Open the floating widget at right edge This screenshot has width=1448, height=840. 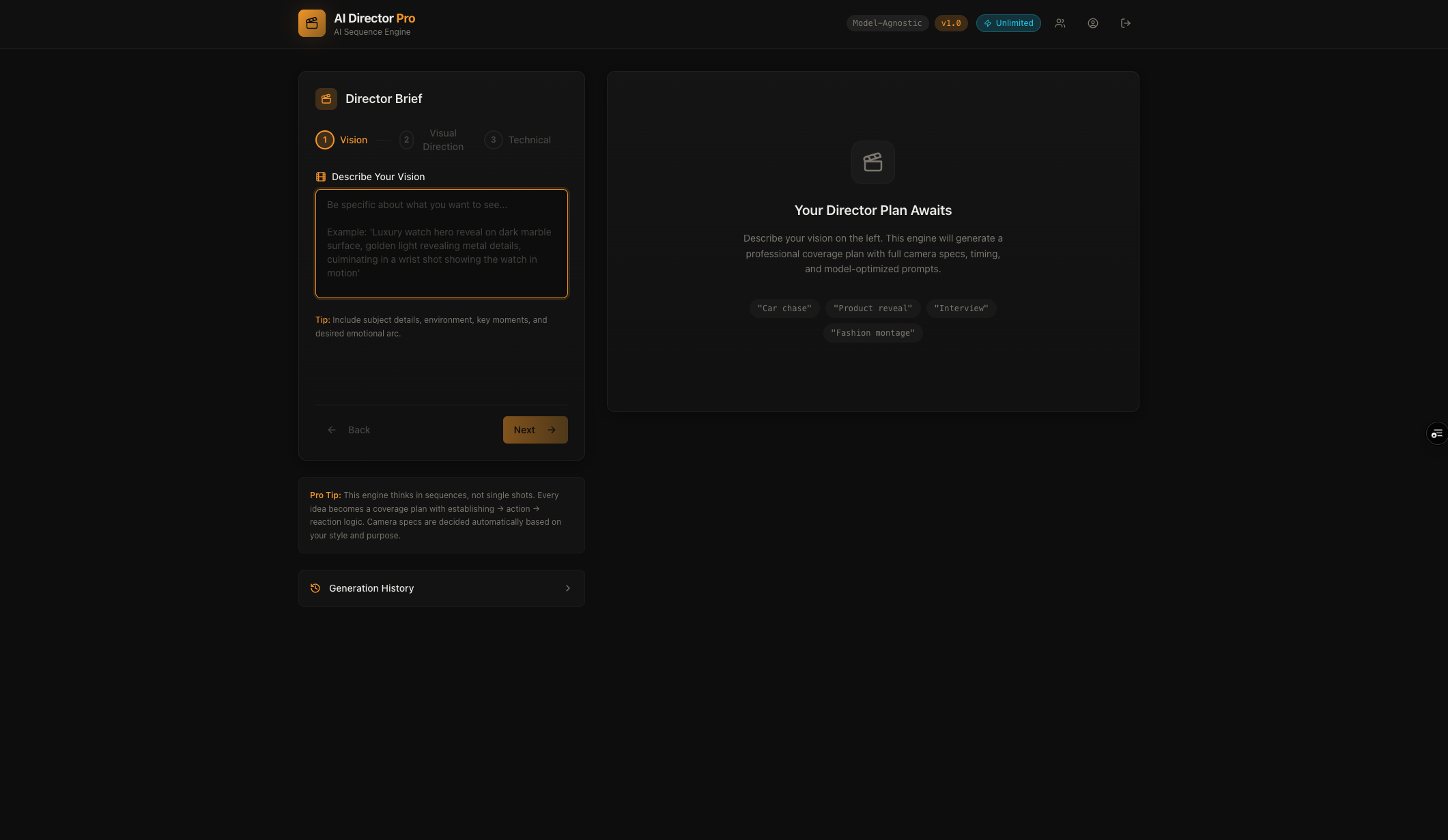tap(1436, 433)
